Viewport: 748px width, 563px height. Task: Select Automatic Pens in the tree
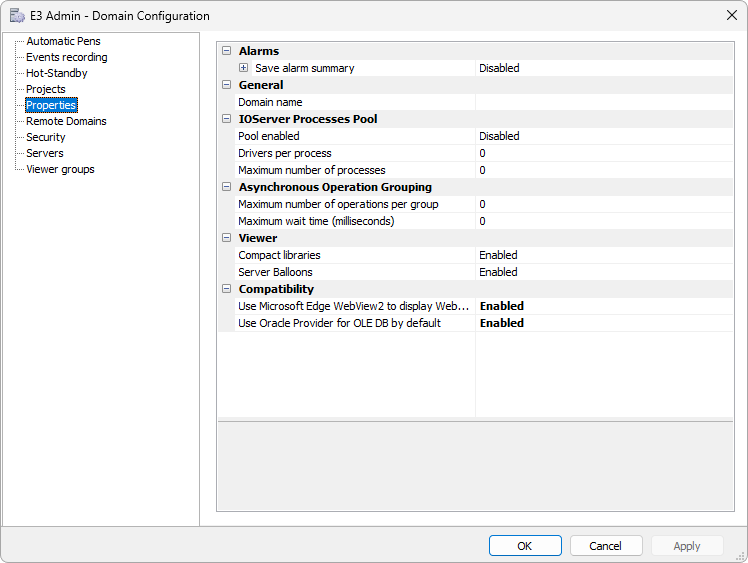tap(63, 41)
